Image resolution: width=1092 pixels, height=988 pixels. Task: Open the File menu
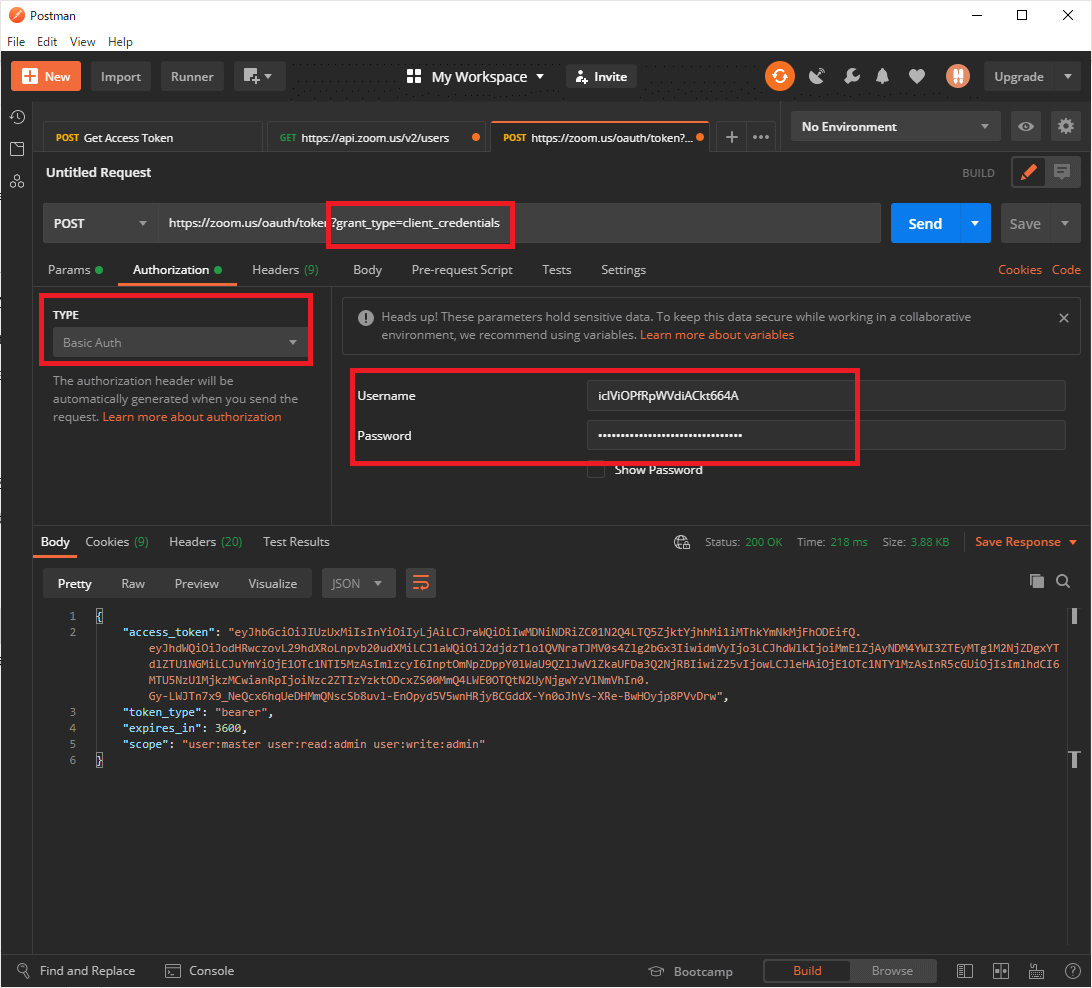(x=16, y=42)
